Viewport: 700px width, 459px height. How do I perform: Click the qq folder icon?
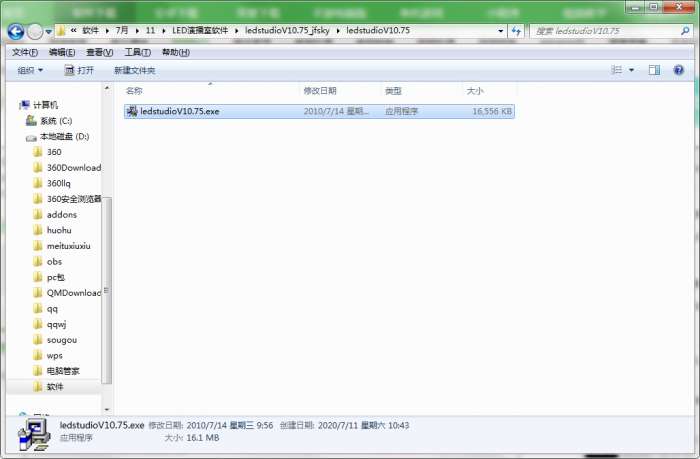pyautogui.click(x=38, y=309)
